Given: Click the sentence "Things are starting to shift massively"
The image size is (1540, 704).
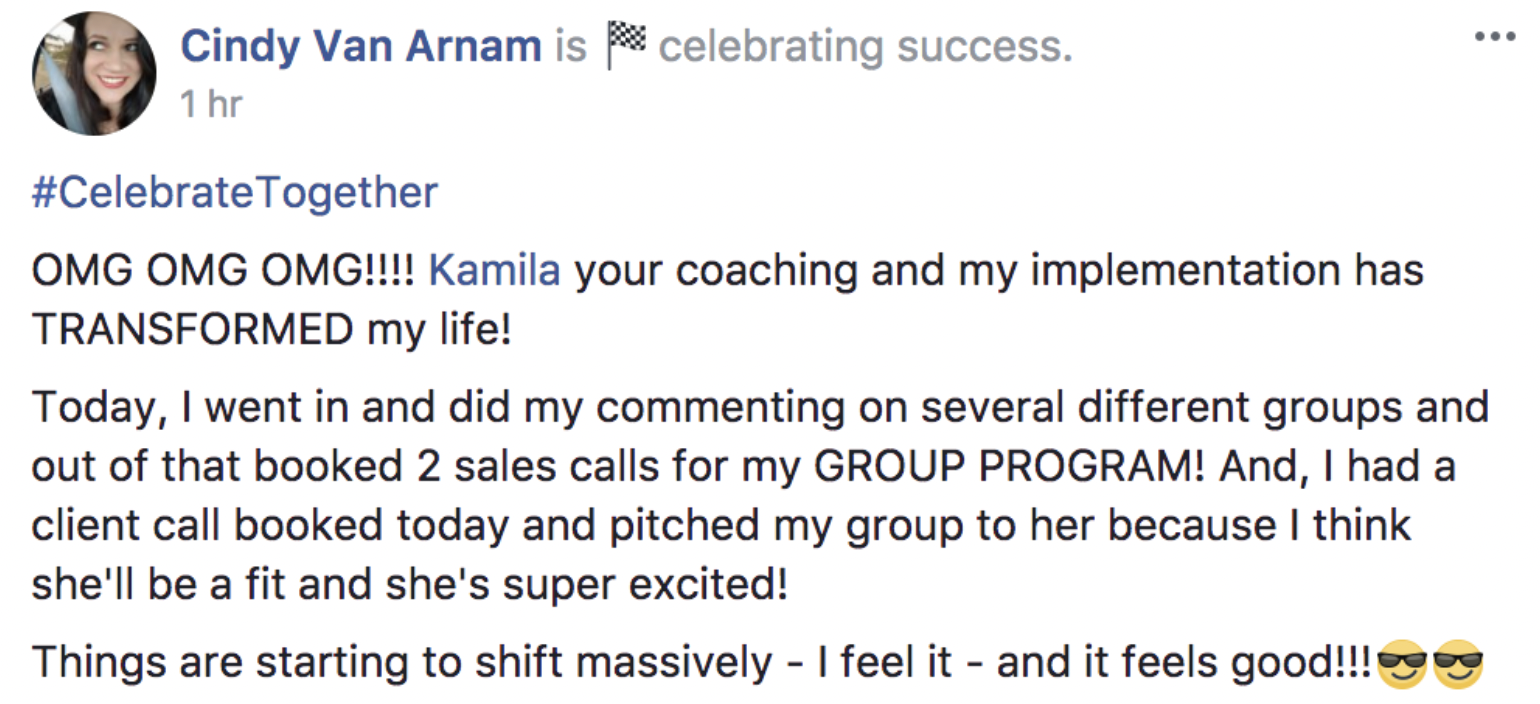Looking at the screenshot, I should pos(402,663).
